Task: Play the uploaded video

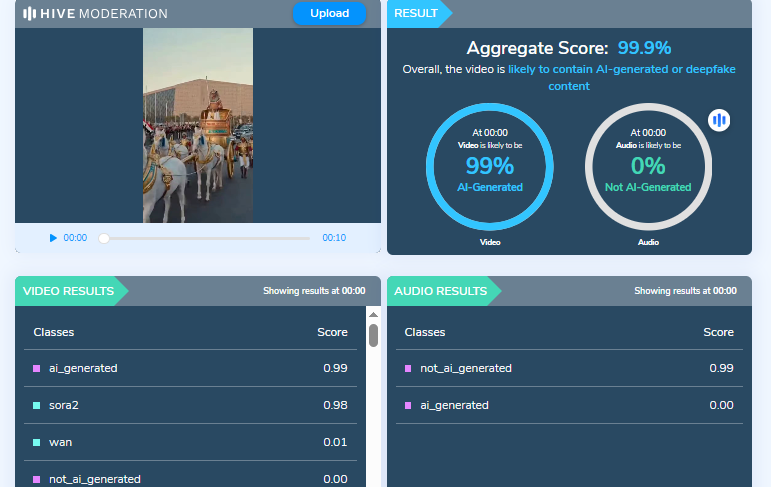Action: tap(53, 238)
